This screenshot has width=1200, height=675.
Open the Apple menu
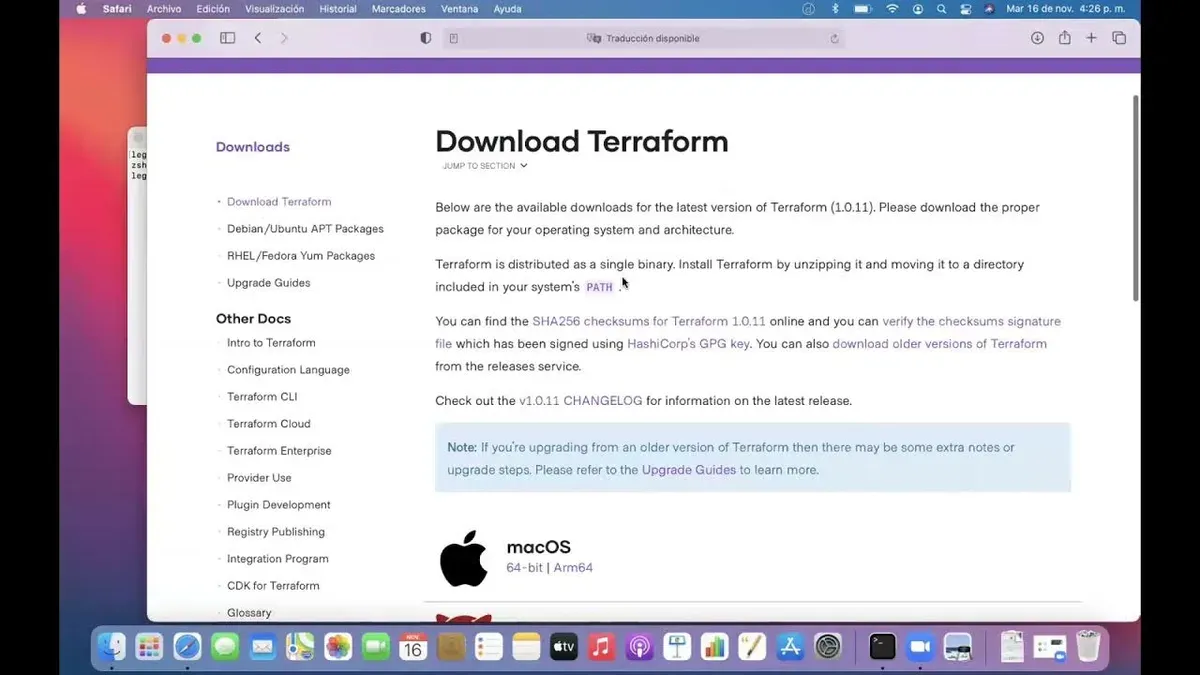coord(81,9)
